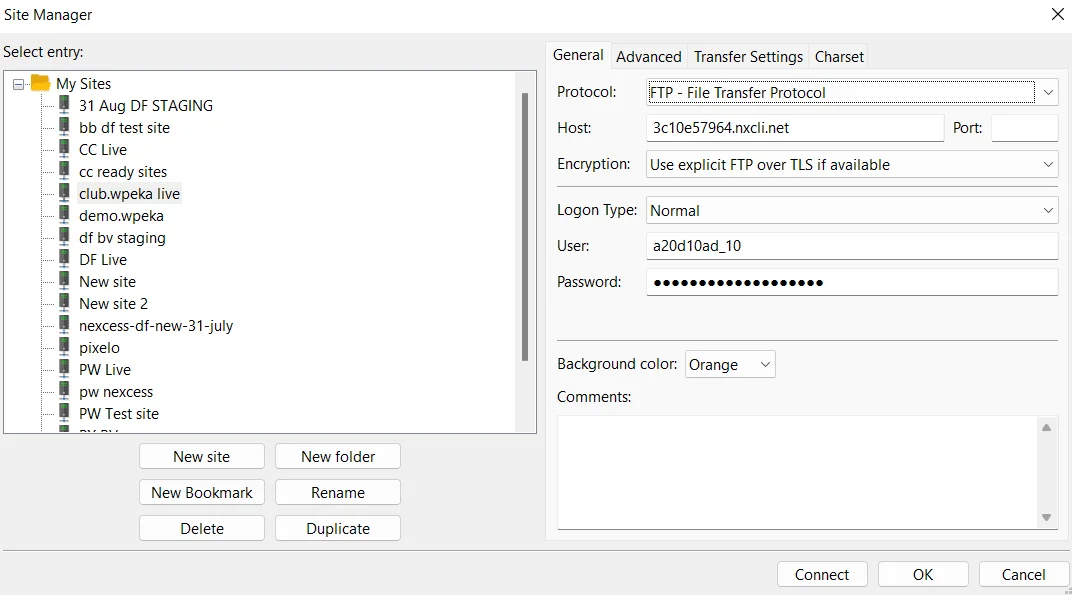Select the df bv staging entry
Screen dimensions: 1072x595
click(122, 237)
